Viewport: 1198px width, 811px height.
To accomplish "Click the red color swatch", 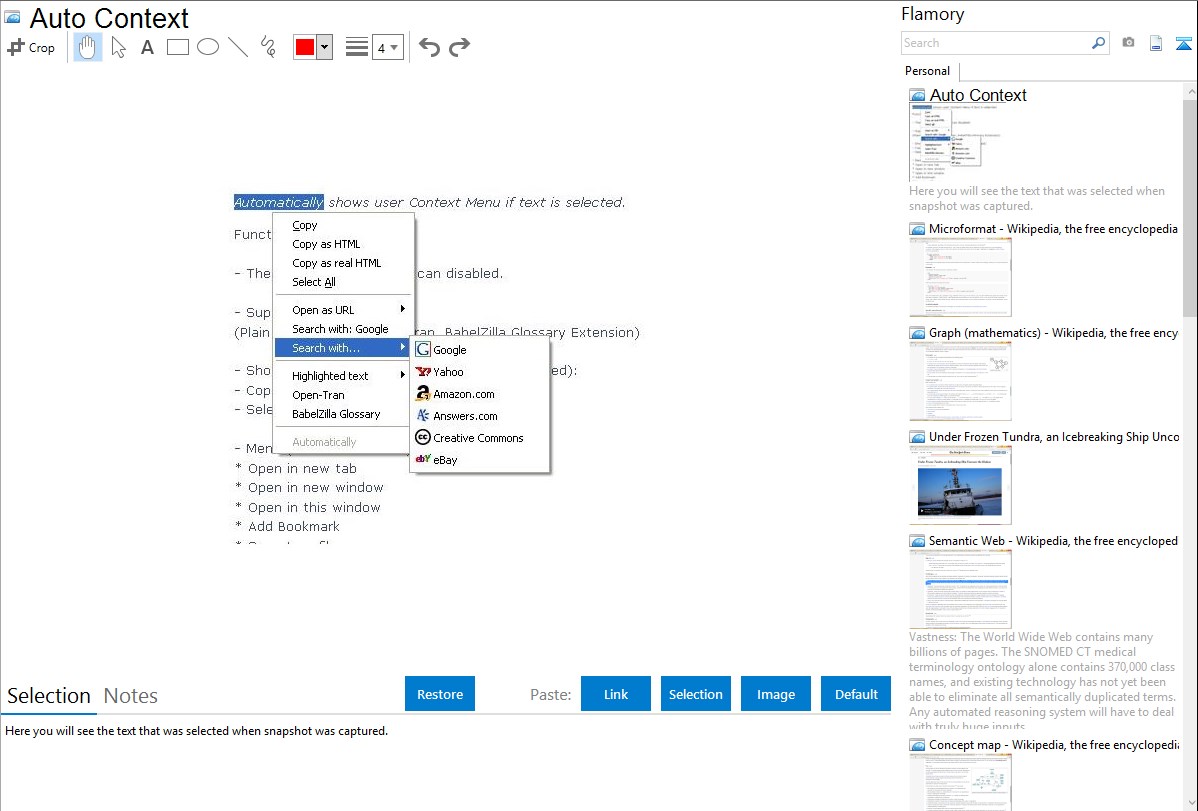I will (305, 47).
